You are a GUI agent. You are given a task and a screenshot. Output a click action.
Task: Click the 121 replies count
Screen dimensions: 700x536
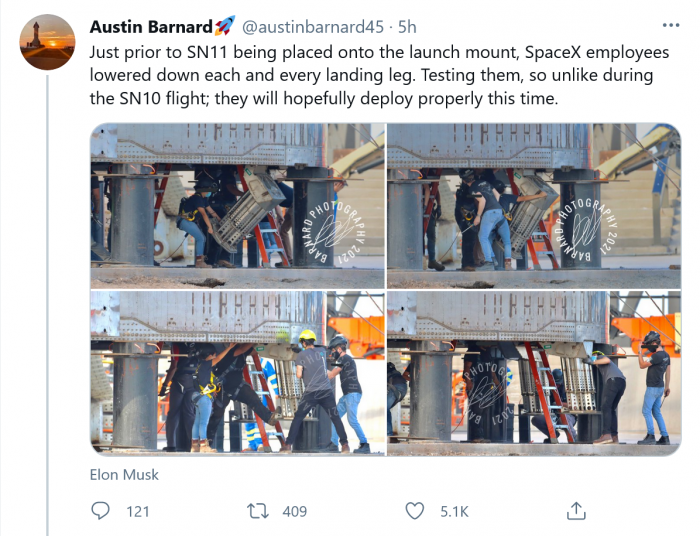coord(138,511)
